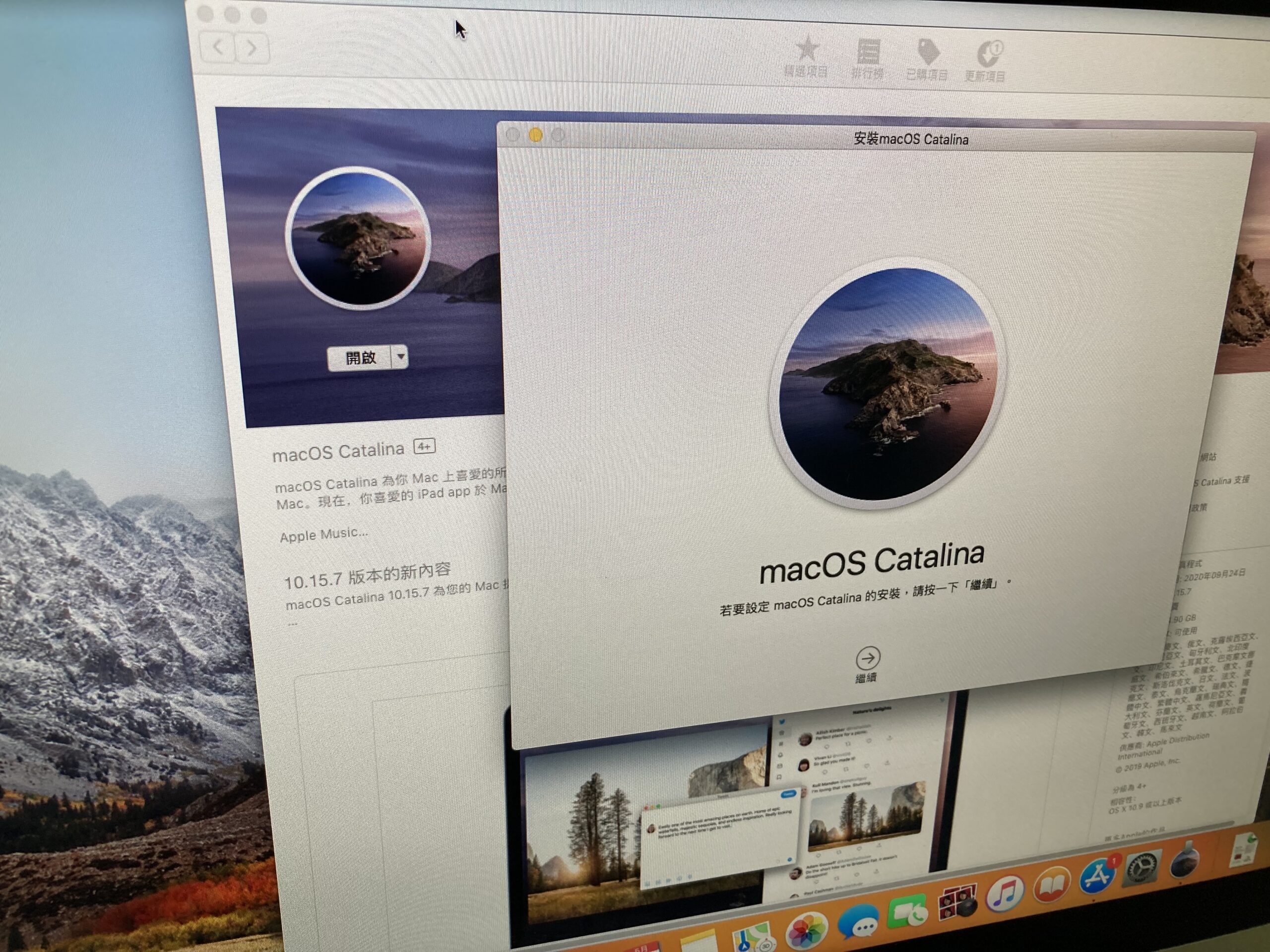This screenshot has height=952, width=1270.
Task: Open App Store from the Dock
Action: click(x=1098, y=876)
